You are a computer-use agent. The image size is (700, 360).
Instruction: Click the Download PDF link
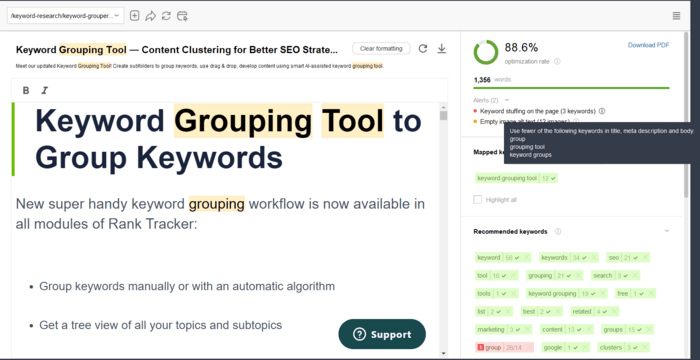point(649,45)
